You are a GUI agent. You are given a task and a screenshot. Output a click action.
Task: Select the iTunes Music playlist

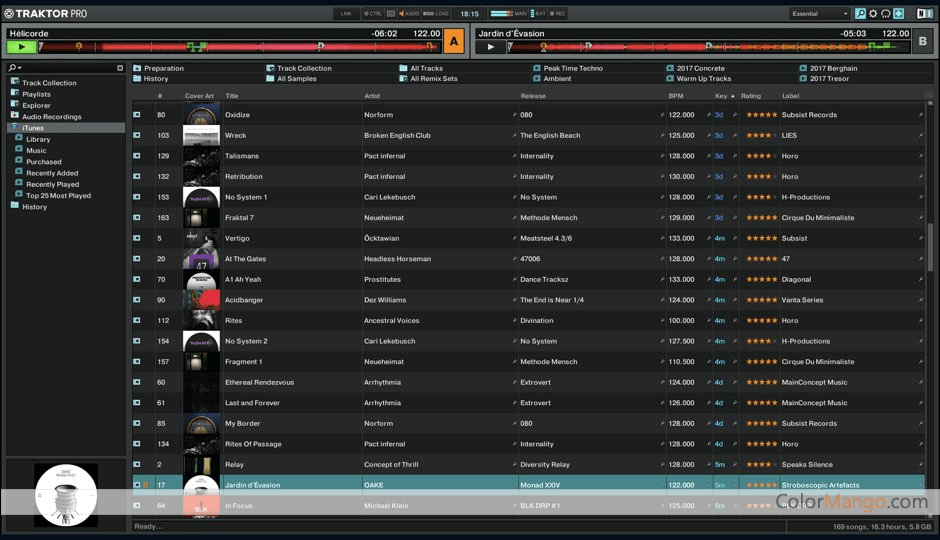(x=36, y=150)
